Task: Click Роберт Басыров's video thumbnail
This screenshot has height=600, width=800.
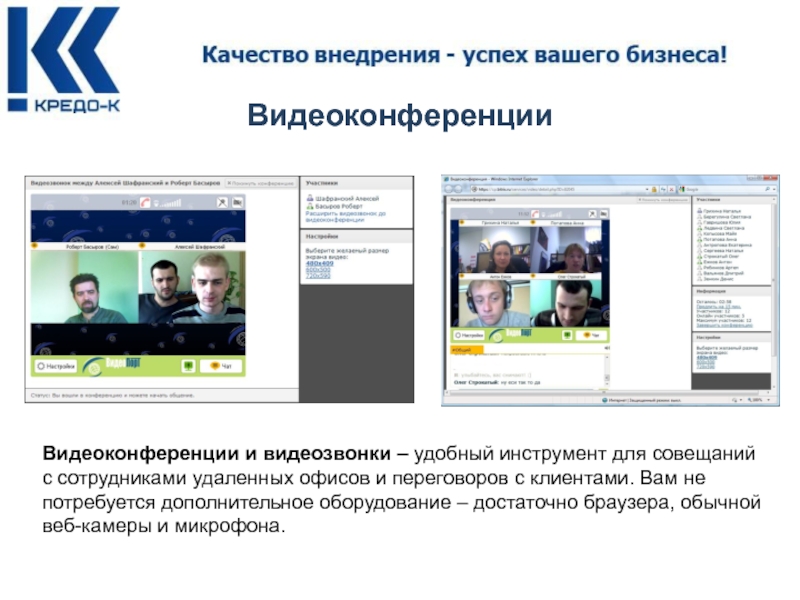Action: click(x=85, y=287)
